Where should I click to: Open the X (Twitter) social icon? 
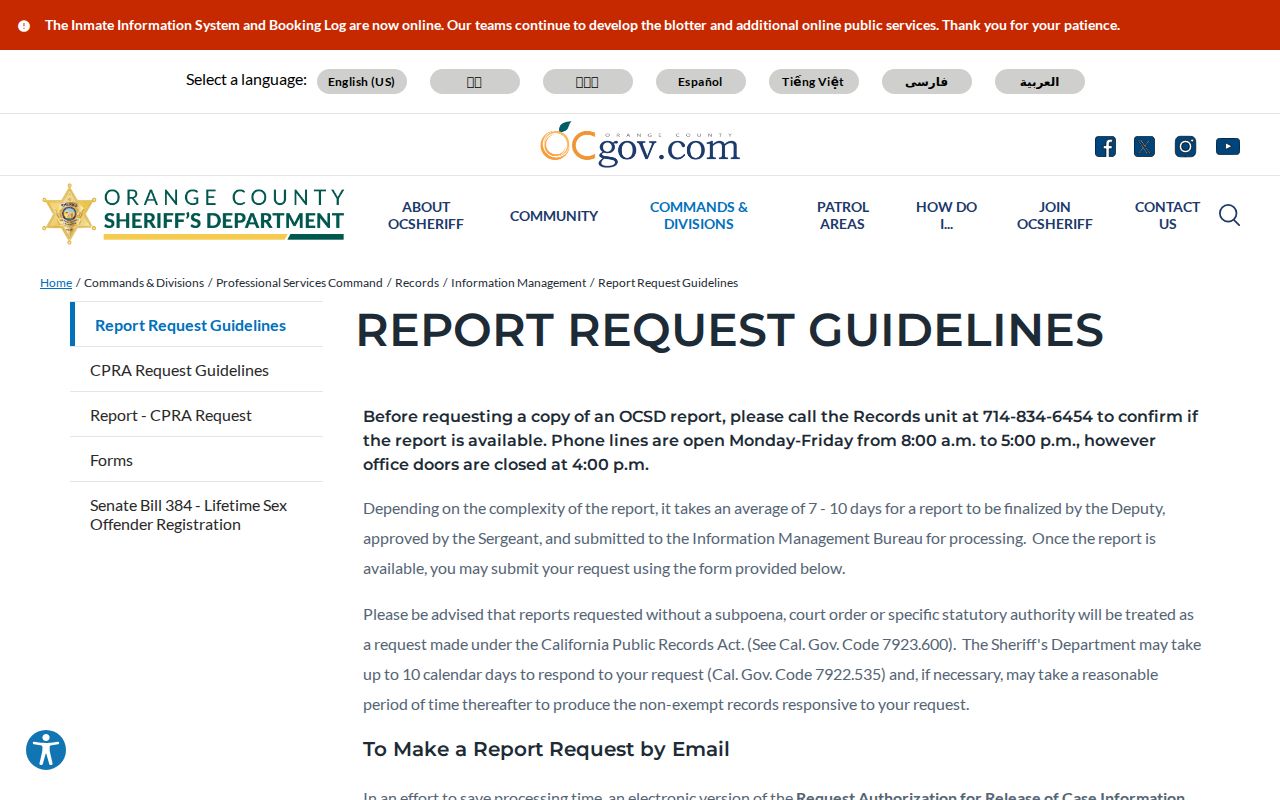point(1144,147)
